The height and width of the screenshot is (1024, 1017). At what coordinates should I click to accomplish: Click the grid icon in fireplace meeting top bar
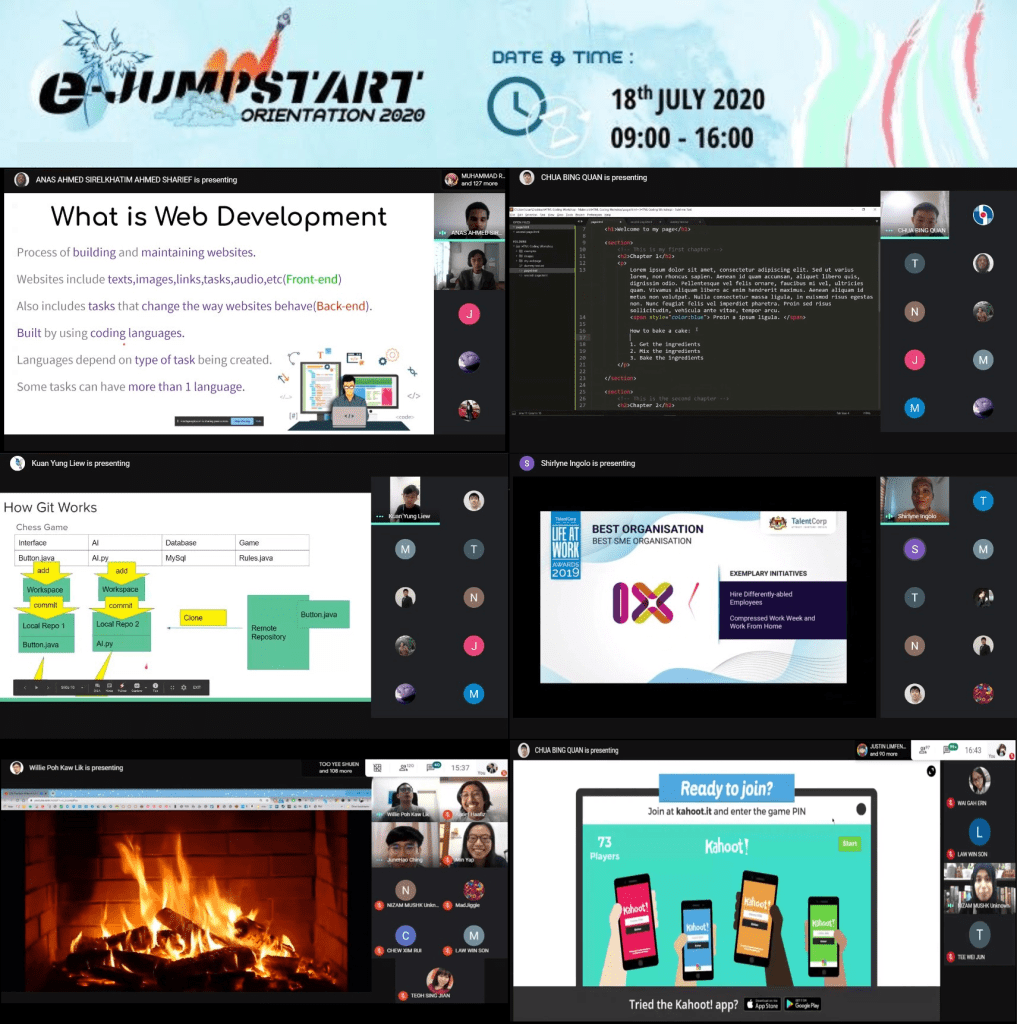click(x=377, y=767)
